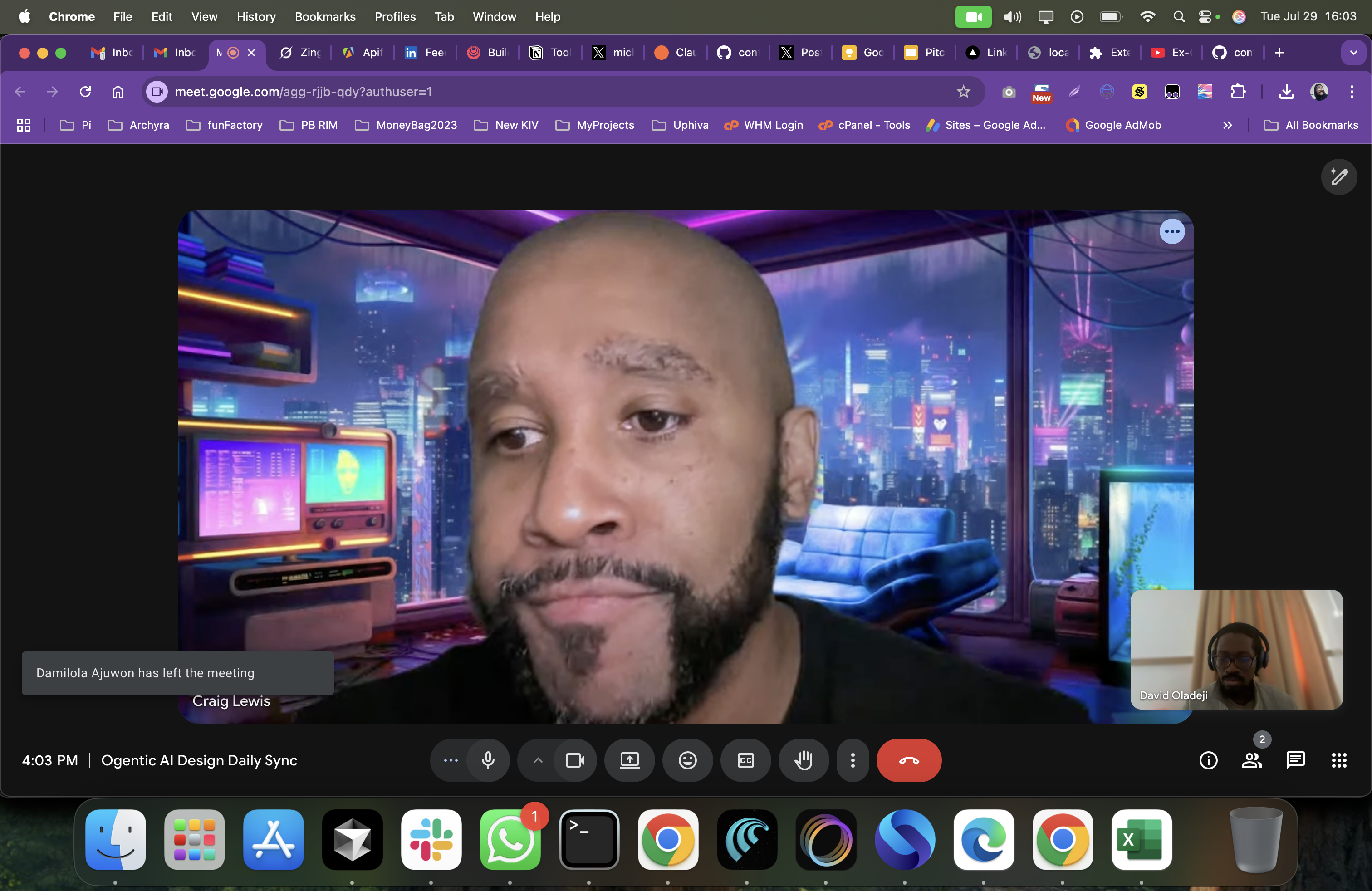The height and width of the screenshot is (891, 1372).
Task: Raise hand in the meeting
Action: pos(803,760)
